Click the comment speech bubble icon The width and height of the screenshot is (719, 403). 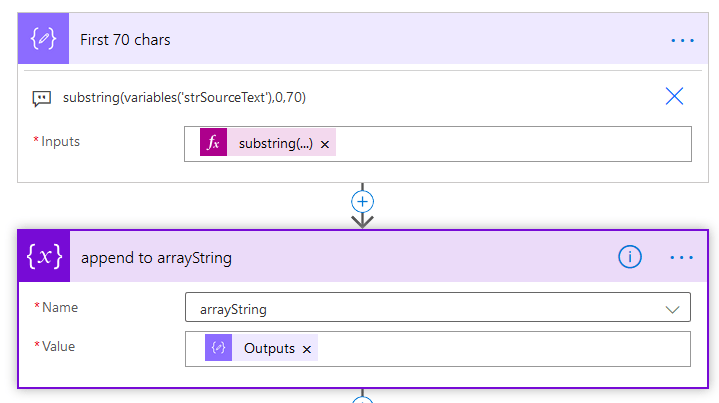(x=42, y=97)
